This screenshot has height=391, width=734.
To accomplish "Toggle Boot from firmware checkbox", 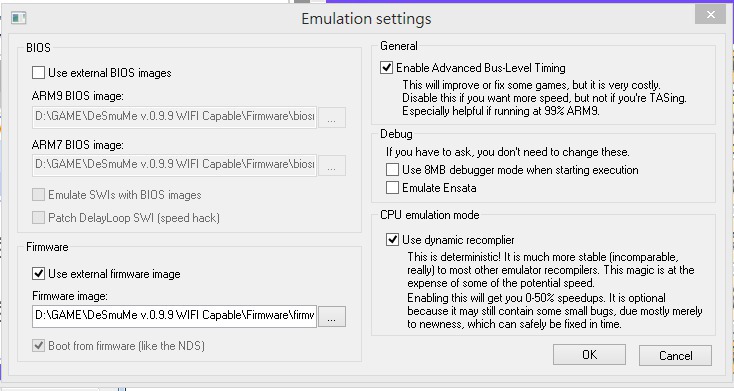I will pos(38,346).
